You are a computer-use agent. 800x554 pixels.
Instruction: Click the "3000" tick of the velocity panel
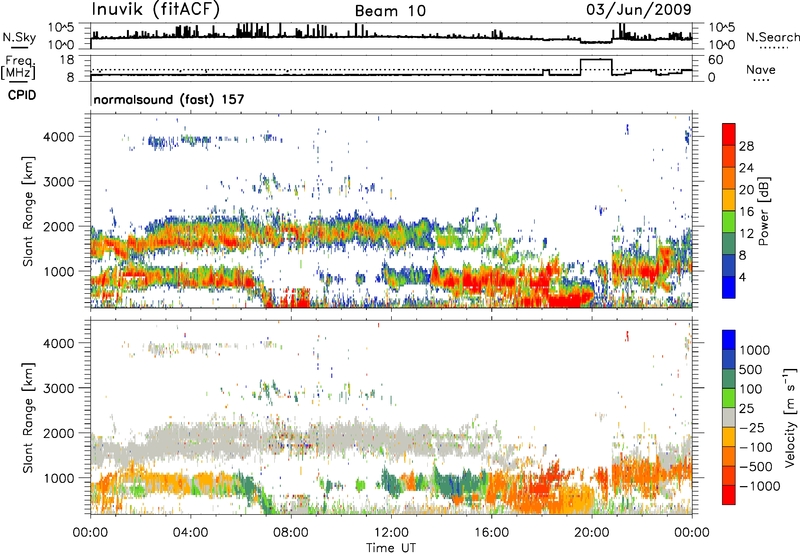59,388
